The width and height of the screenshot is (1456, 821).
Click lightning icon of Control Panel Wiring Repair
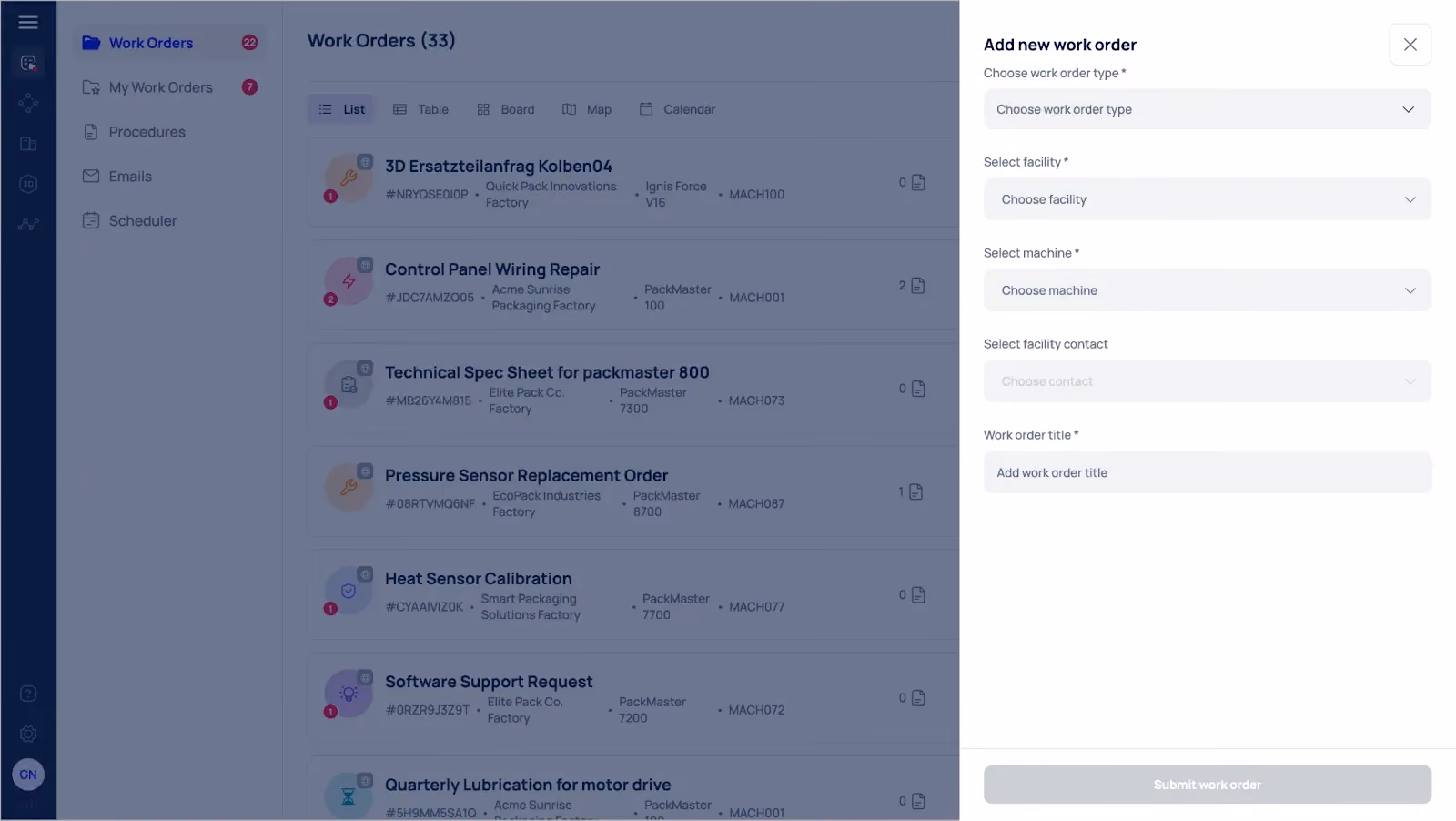(349, 281)
